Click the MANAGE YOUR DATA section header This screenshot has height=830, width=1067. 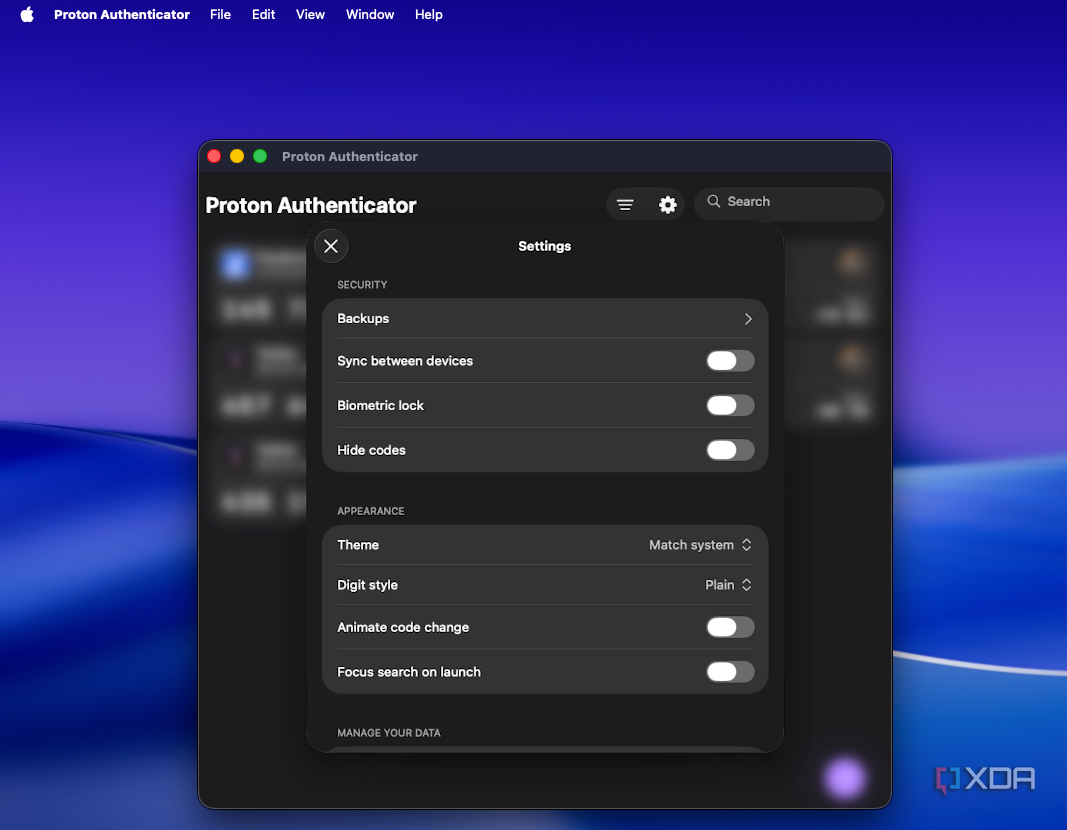tap(389, 733)
